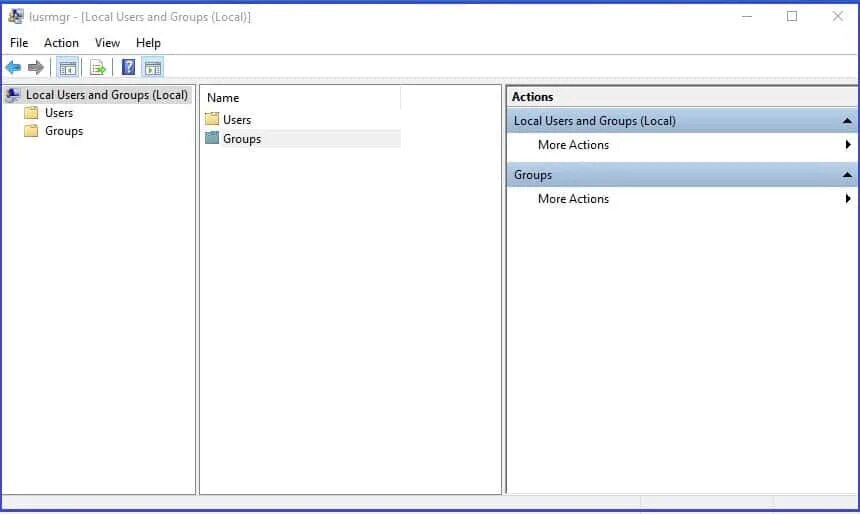The height and width of the screenshot is (514, 860).
Task: Toggle the Show/Hide Action Pane icon
Action: point(152,68)
